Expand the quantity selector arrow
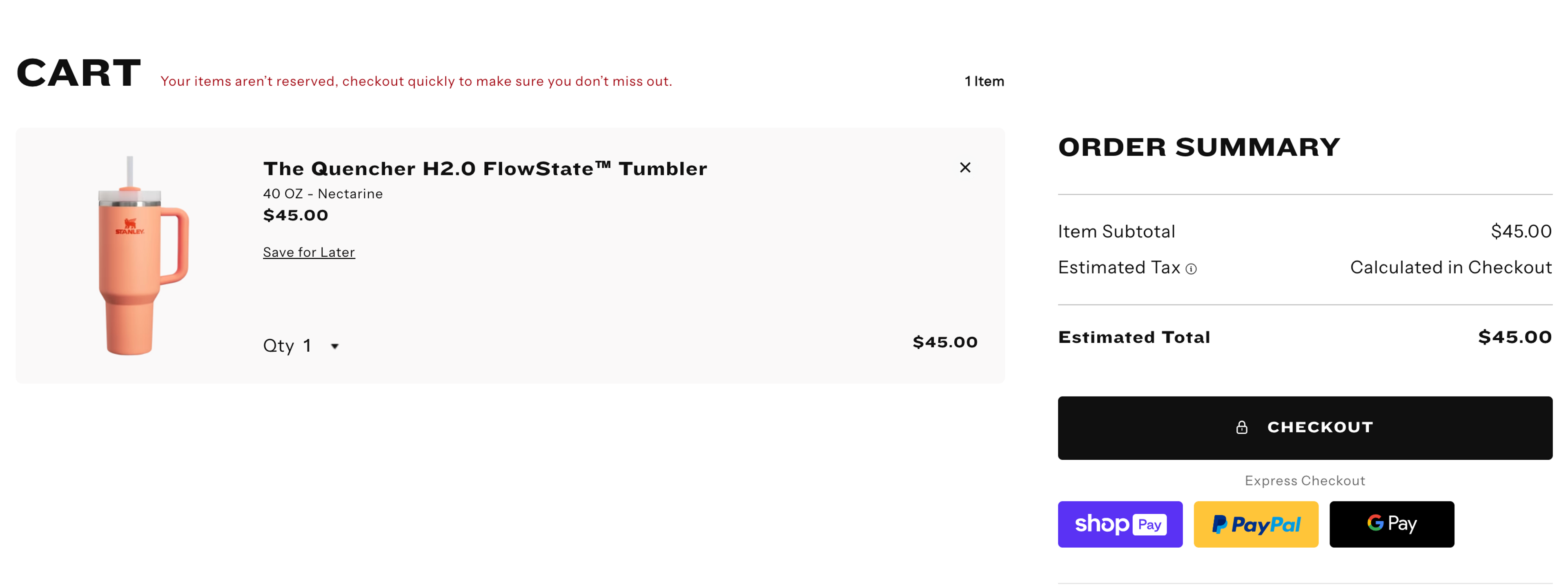1568x586 pixels. pos(335,346)
